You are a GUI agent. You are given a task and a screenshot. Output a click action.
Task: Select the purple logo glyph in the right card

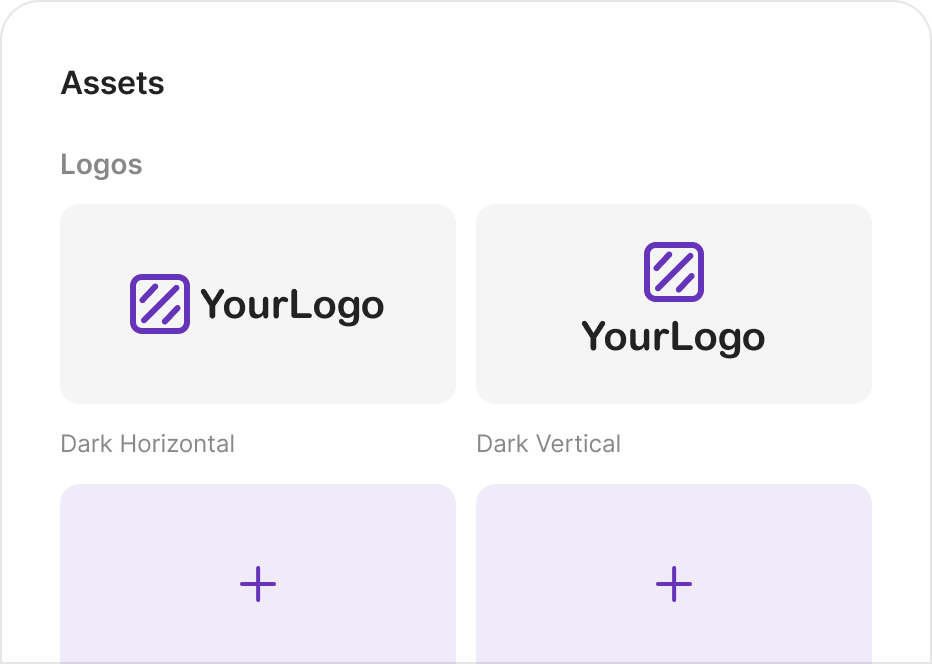[x=673, y=269]
